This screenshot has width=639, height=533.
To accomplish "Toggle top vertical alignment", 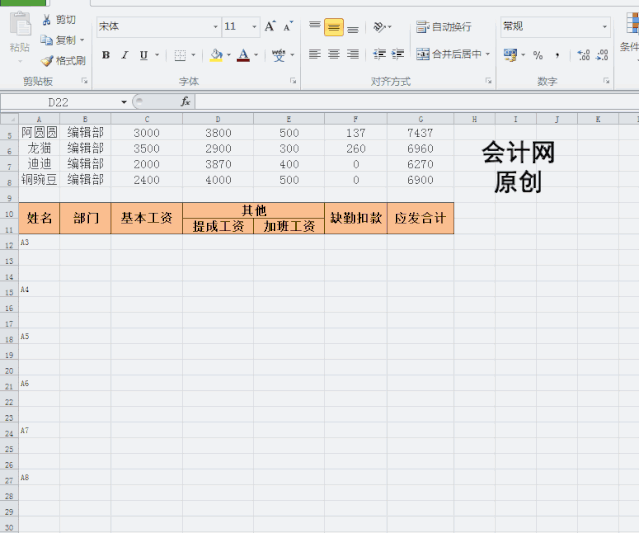I will [315, 27].
